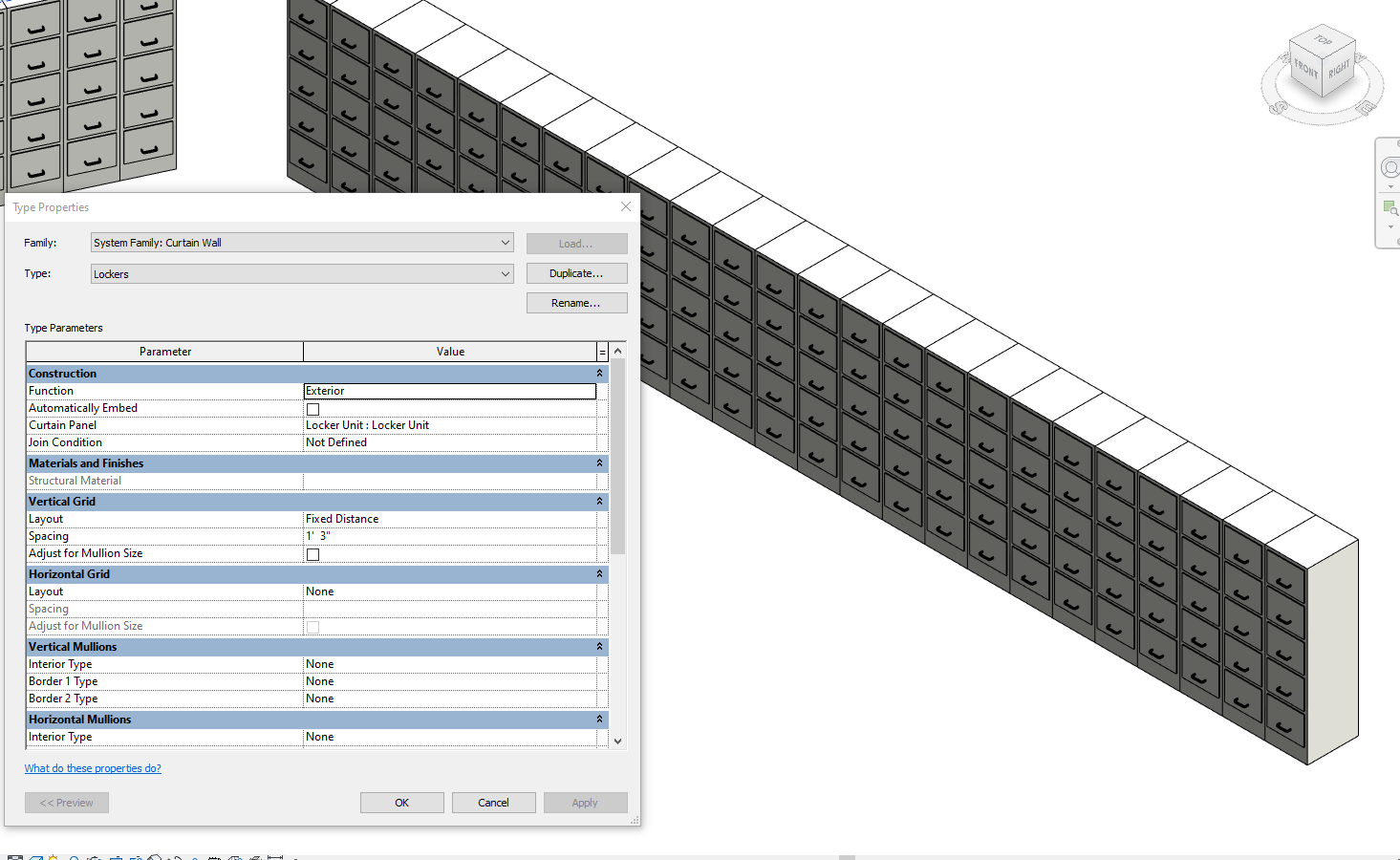
Task: Collapse the Vertical Mullions section
Action: coord(599,646)
